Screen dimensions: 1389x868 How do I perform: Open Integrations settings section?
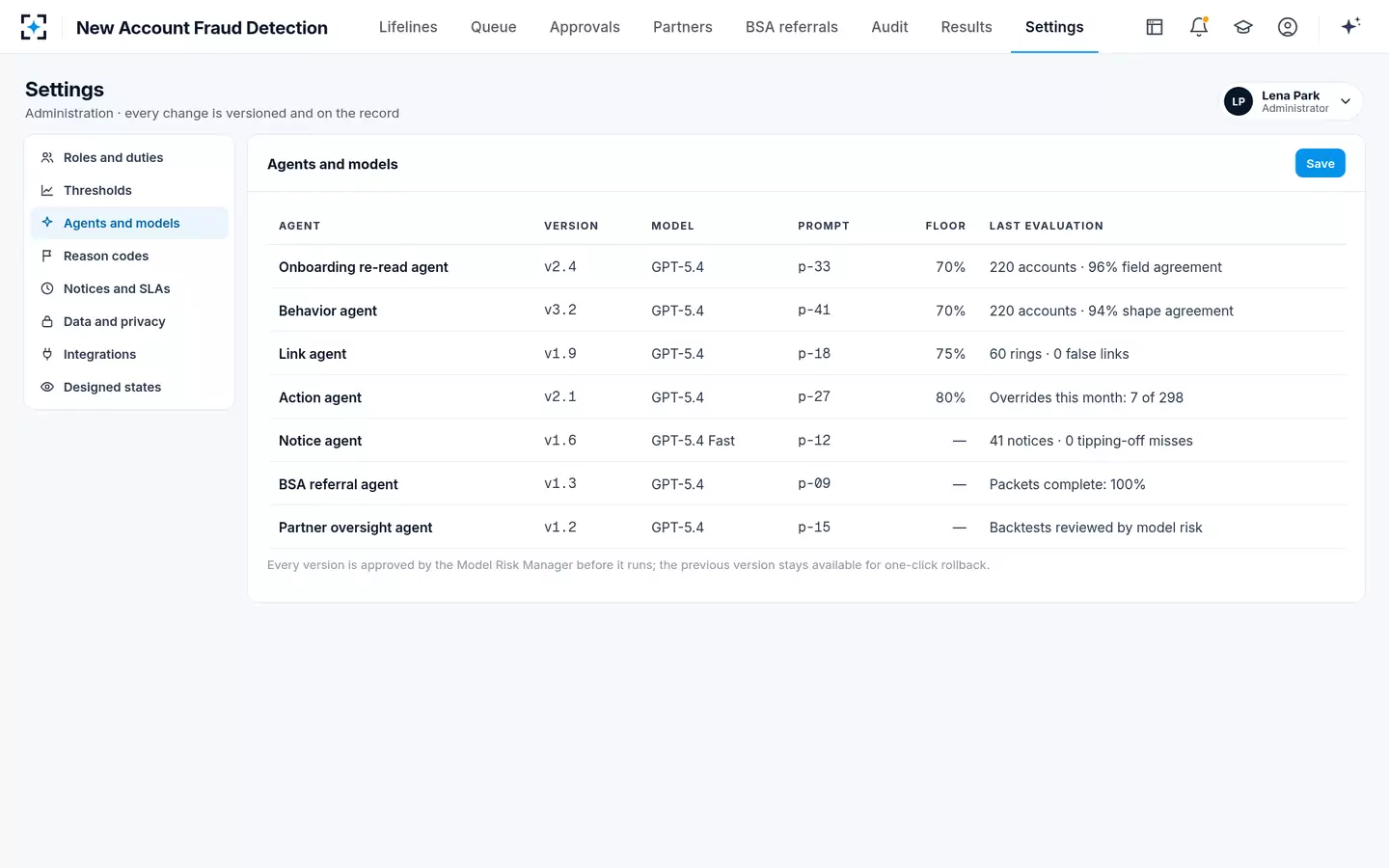(129, 354)
